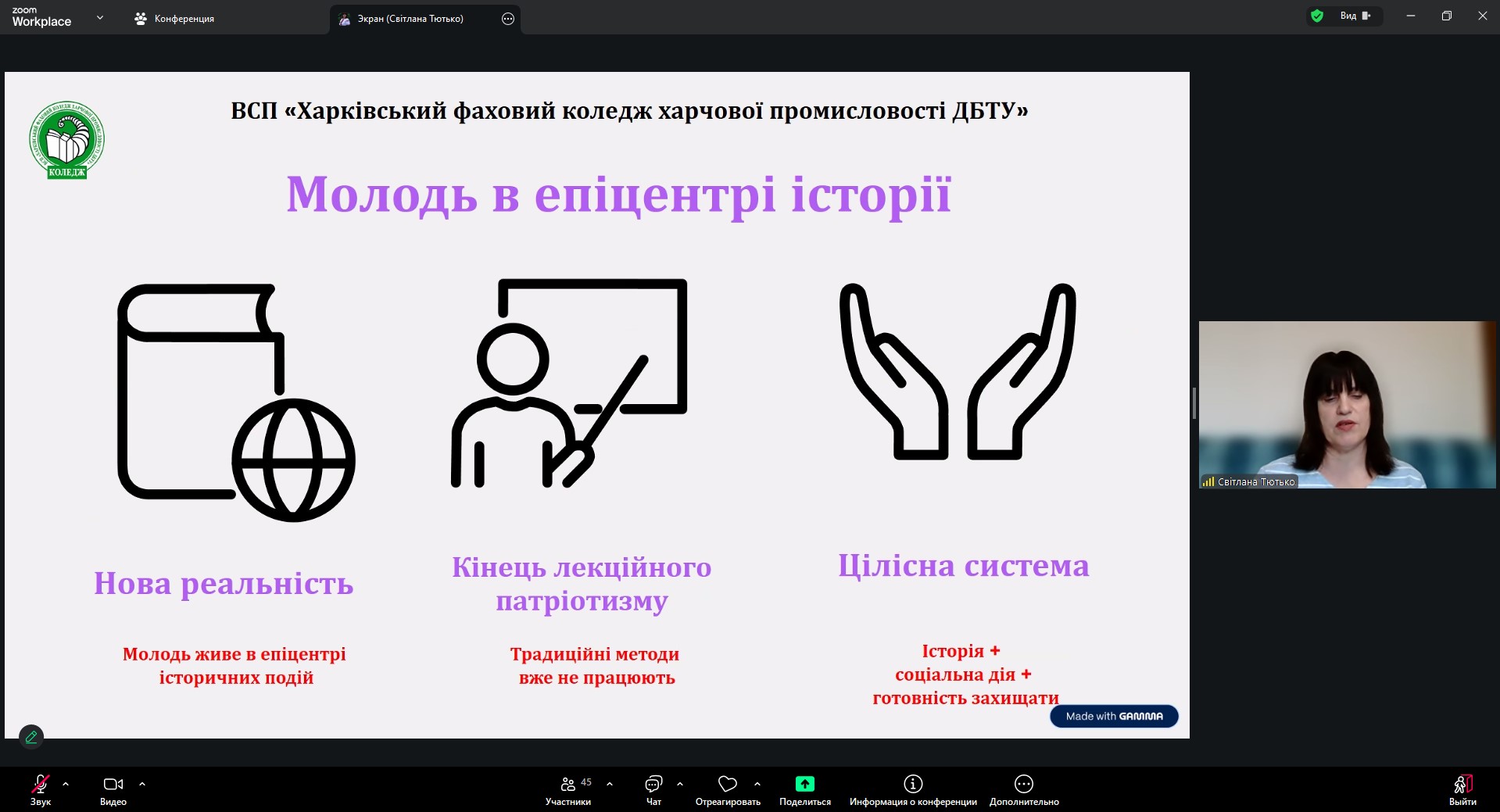Image resolution: width=1500 pixels, height=812 pixels.
Task: Expand the Zoom Workplace dropdown arrow
Action: (x=100, y=17)
